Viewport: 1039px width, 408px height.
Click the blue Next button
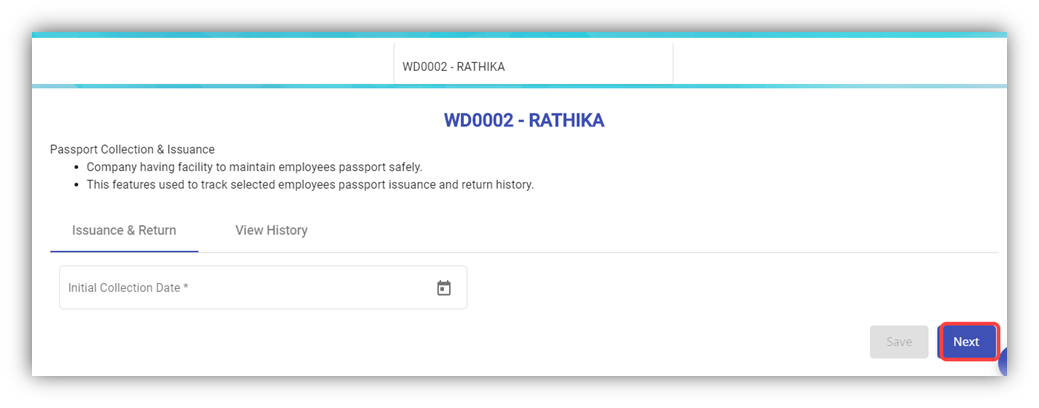966,342
